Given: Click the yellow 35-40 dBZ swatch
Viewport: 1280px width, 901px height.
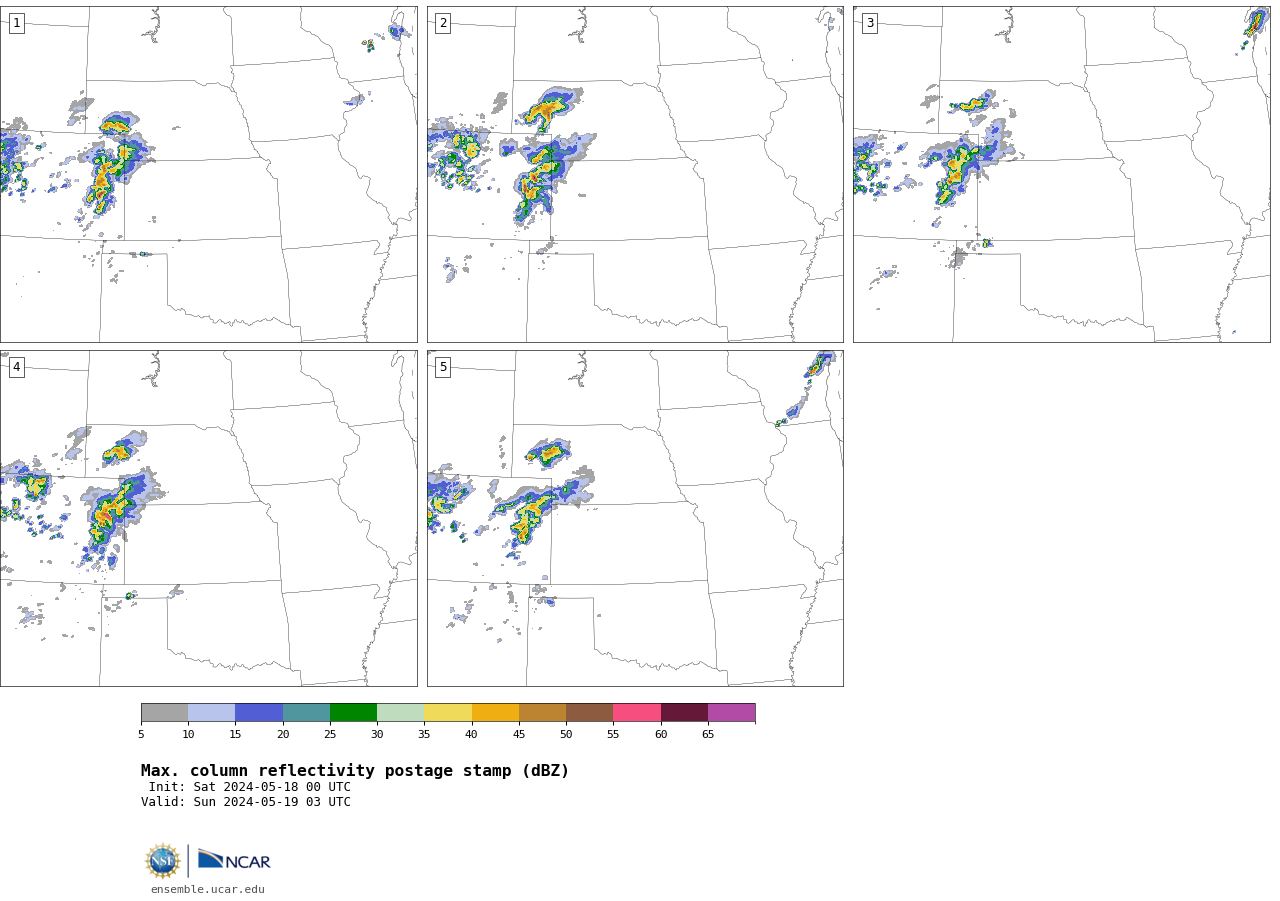Looking at the screenshot, I should 448,713.
